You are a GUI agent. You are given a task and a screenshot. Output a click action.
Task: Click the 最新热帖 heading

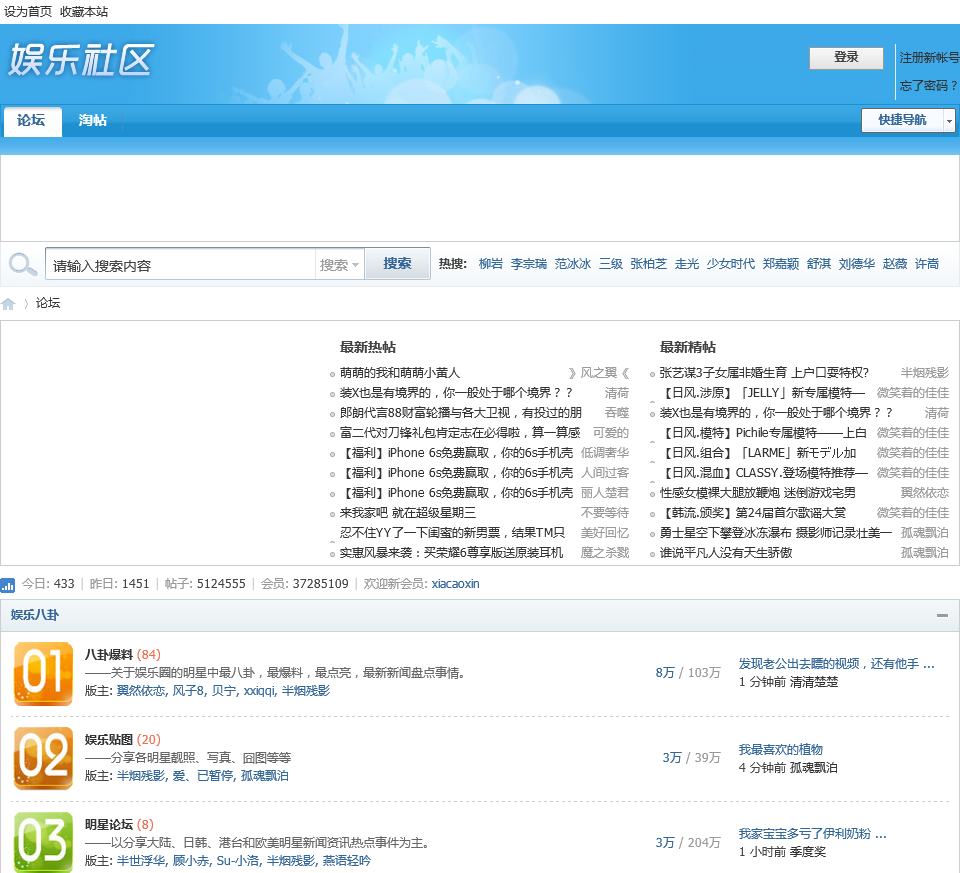[x=368, y=348]
